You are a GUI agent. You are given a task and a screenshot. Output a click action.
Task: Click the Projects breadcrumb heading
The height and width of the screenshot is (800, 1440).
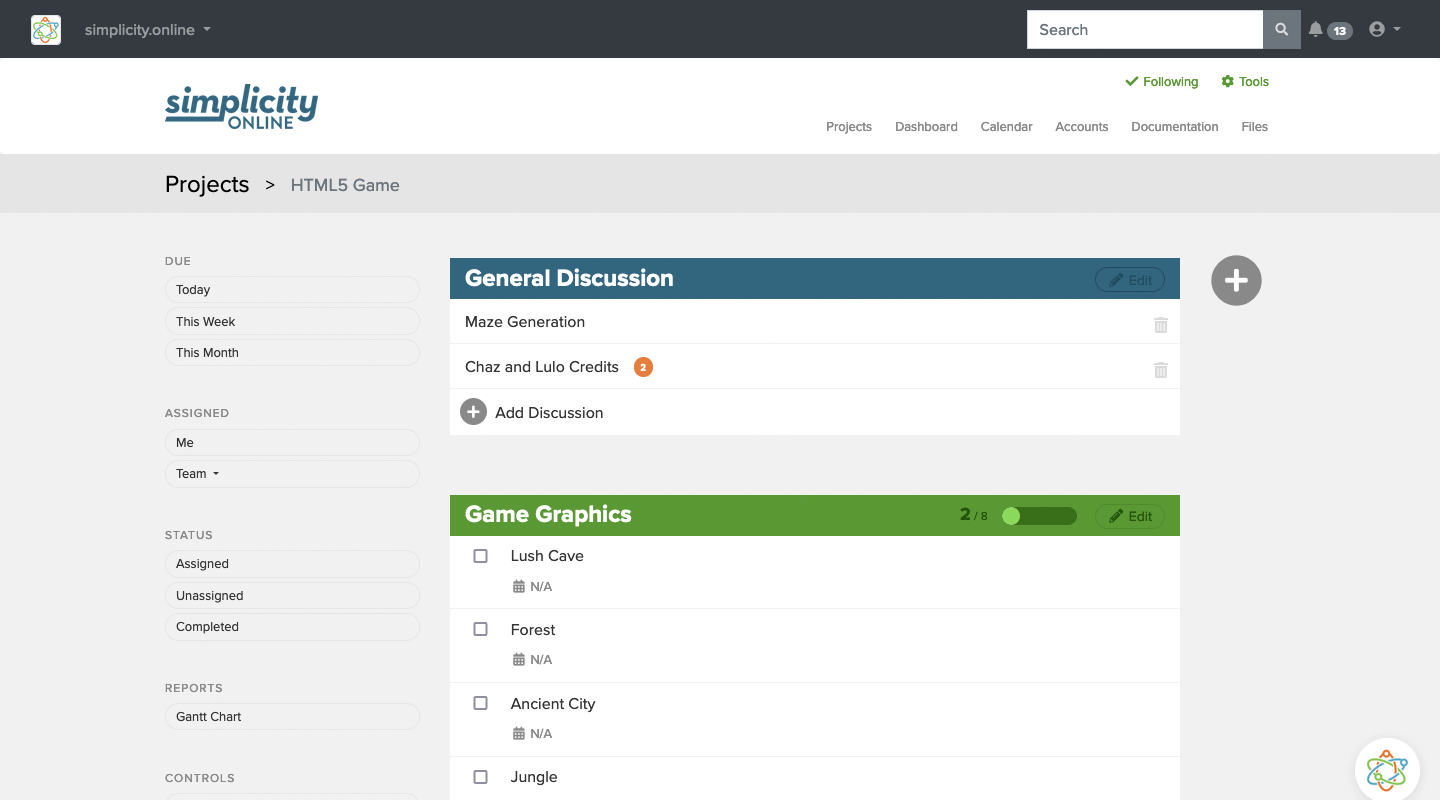click(x=207, y=184)
